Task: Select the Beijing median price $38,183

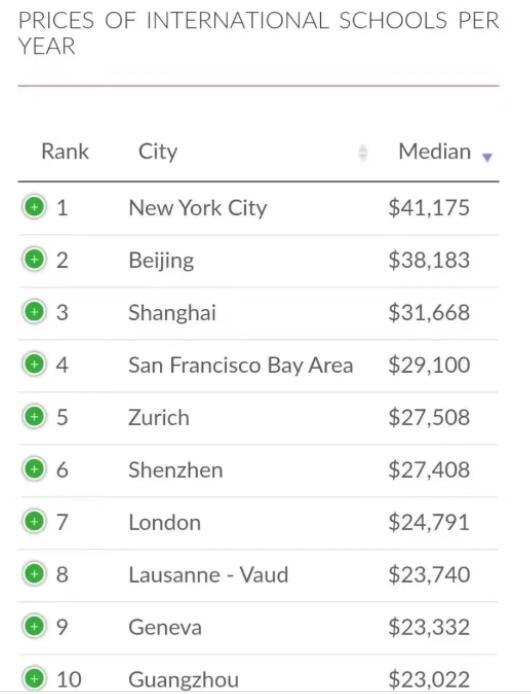Action: click(429, 260)
